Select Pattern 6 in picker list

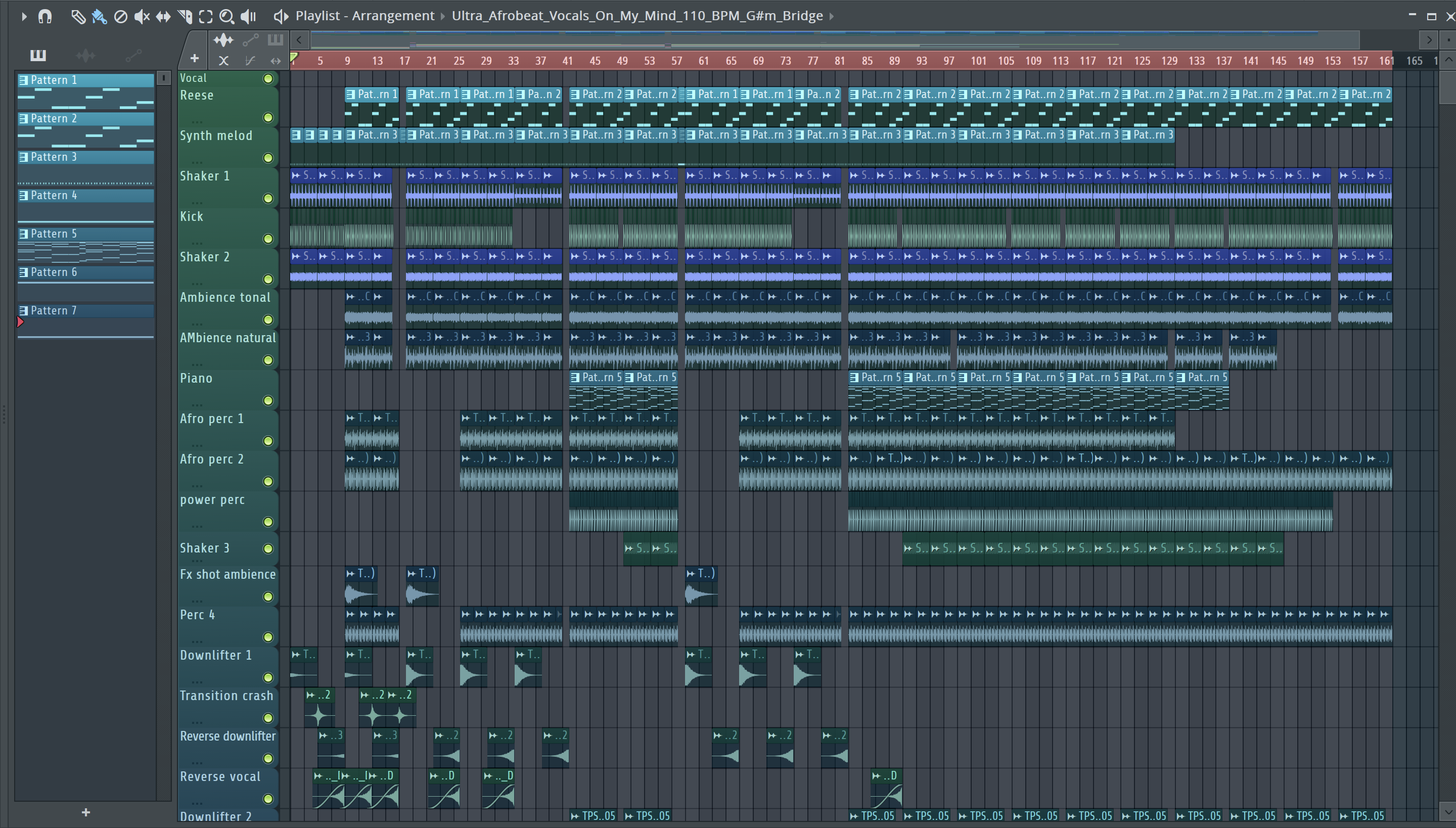coord(86,284)
